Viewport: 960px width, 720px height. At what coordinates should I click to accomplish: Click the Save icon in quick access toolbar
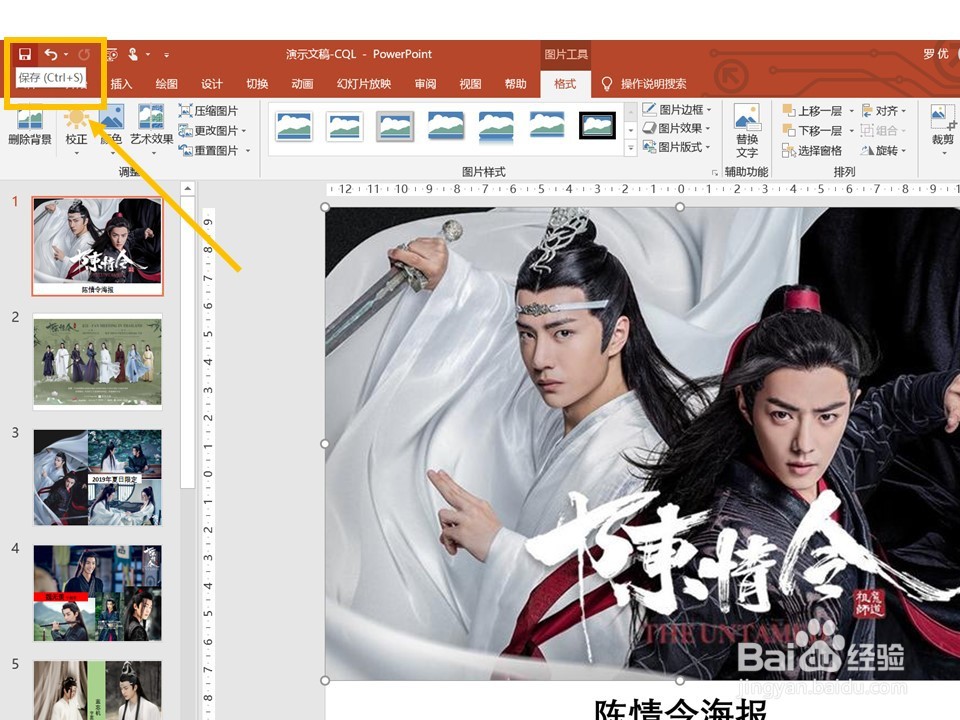pyautogui.click(x=25, y=54)
